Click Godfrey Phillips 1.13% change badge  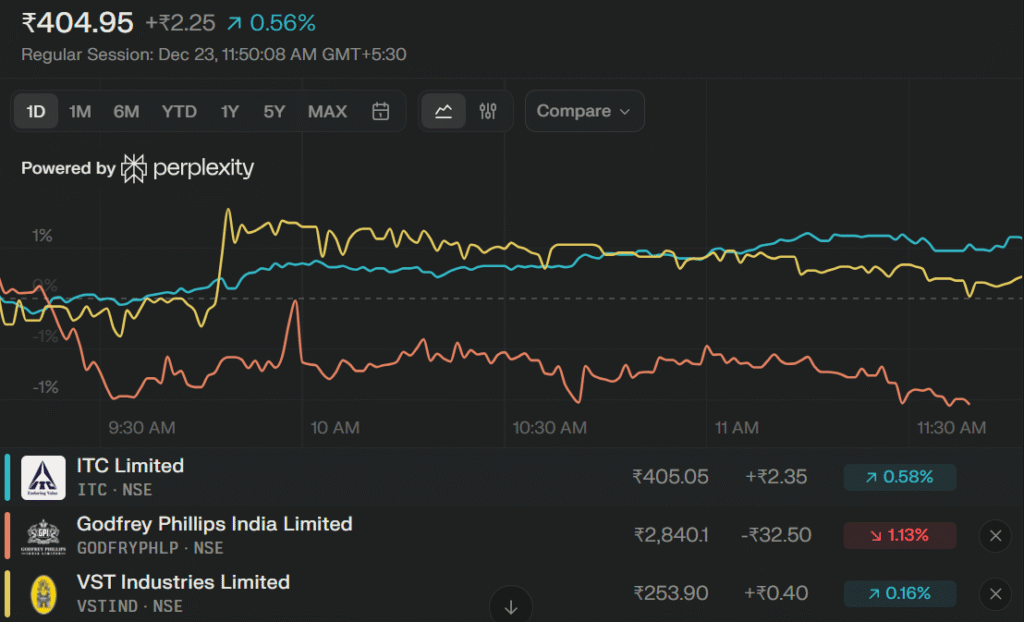(899, 536)
